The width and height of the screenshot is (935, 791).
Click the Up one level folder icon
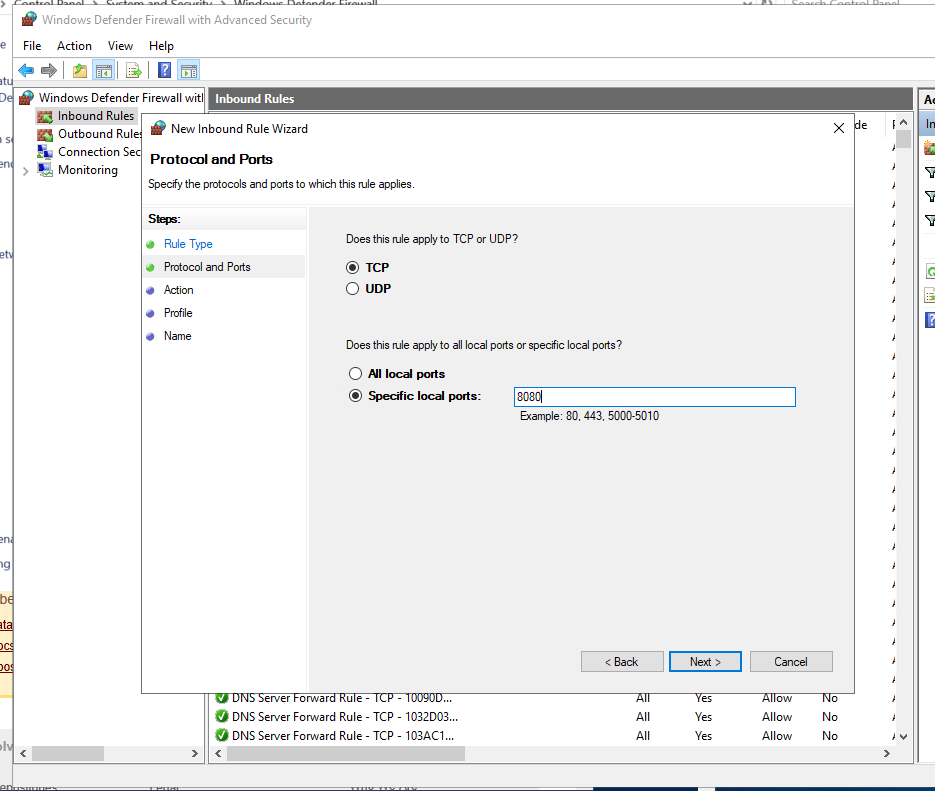[x=80, y=70]
